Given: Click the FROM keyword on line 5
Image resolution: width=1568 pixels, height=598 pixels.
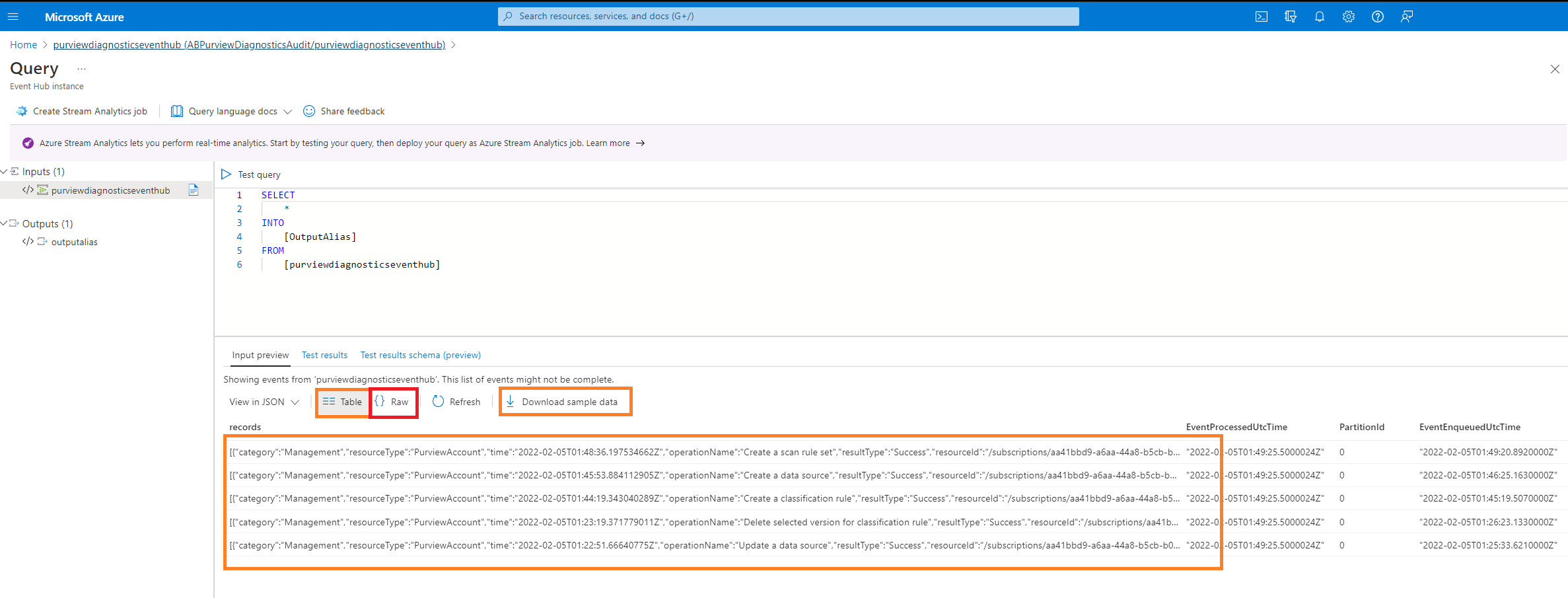Looking at the screenshot, I should [x=273, y=250].
